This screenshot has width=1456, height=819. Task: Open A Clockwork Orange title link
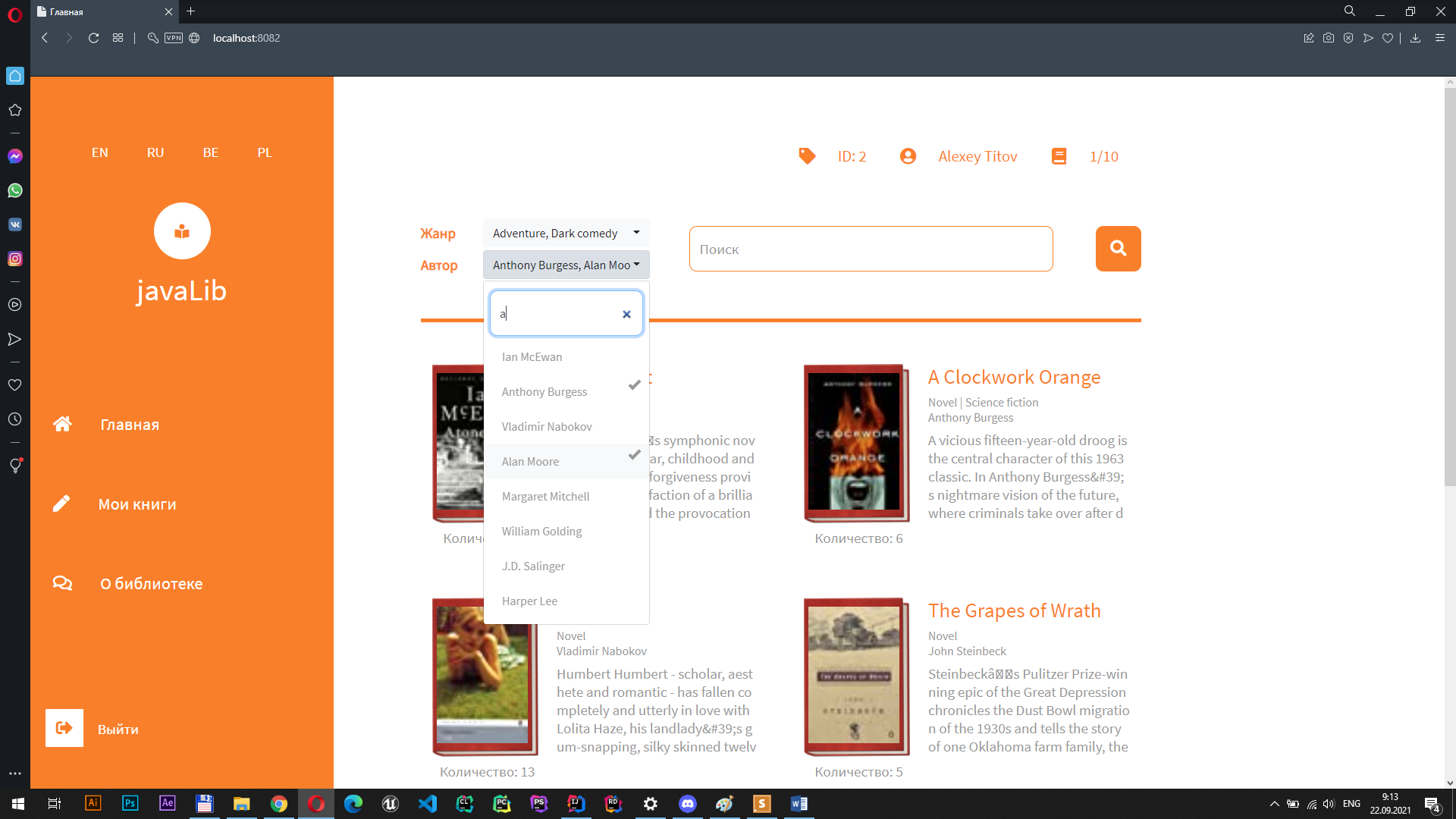pos(1014,377)
